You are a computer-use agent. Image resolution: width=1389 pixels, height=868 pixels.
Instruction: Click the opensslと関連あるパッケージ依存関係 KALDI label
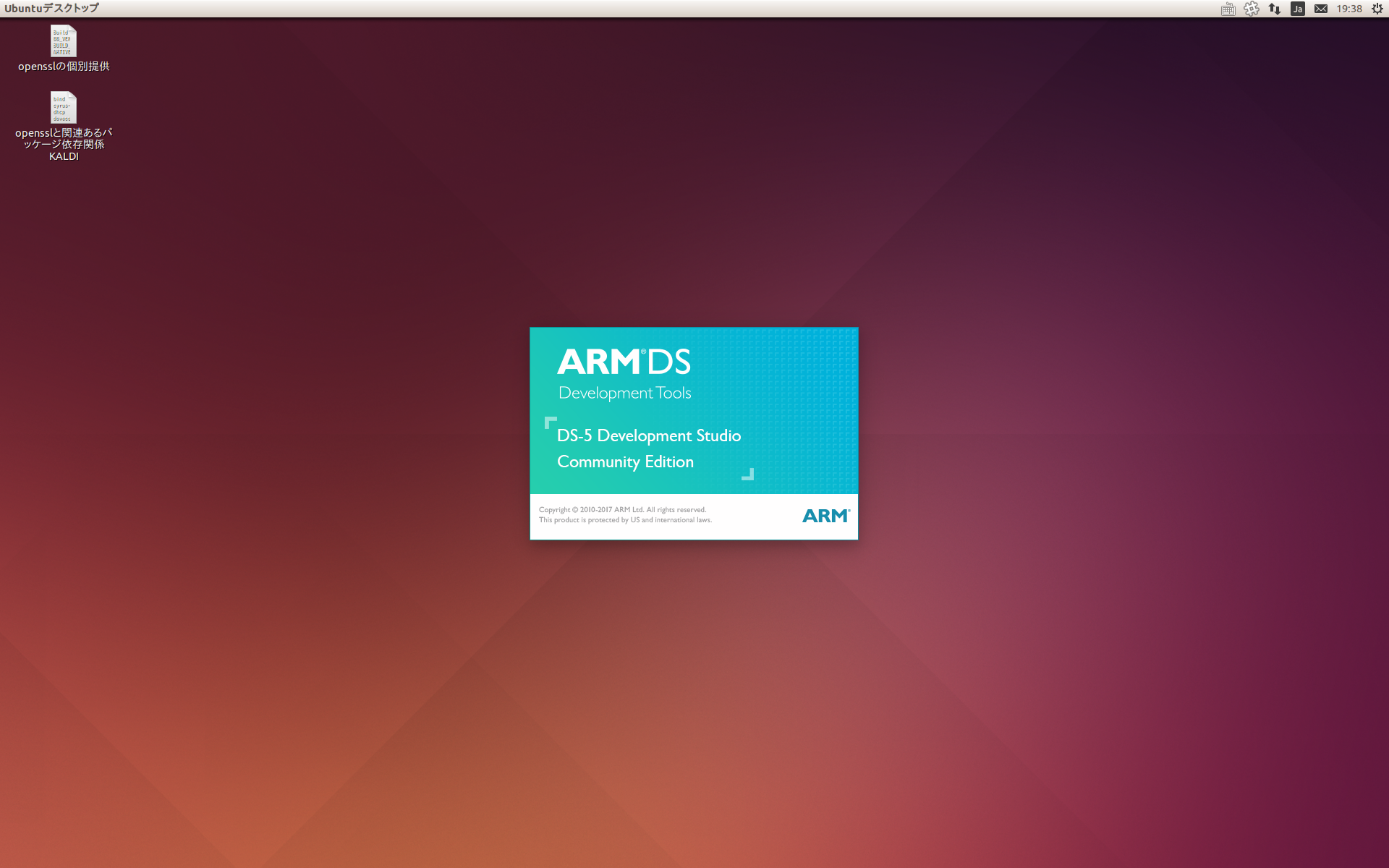pyautogui.click(x=64, y=144)
